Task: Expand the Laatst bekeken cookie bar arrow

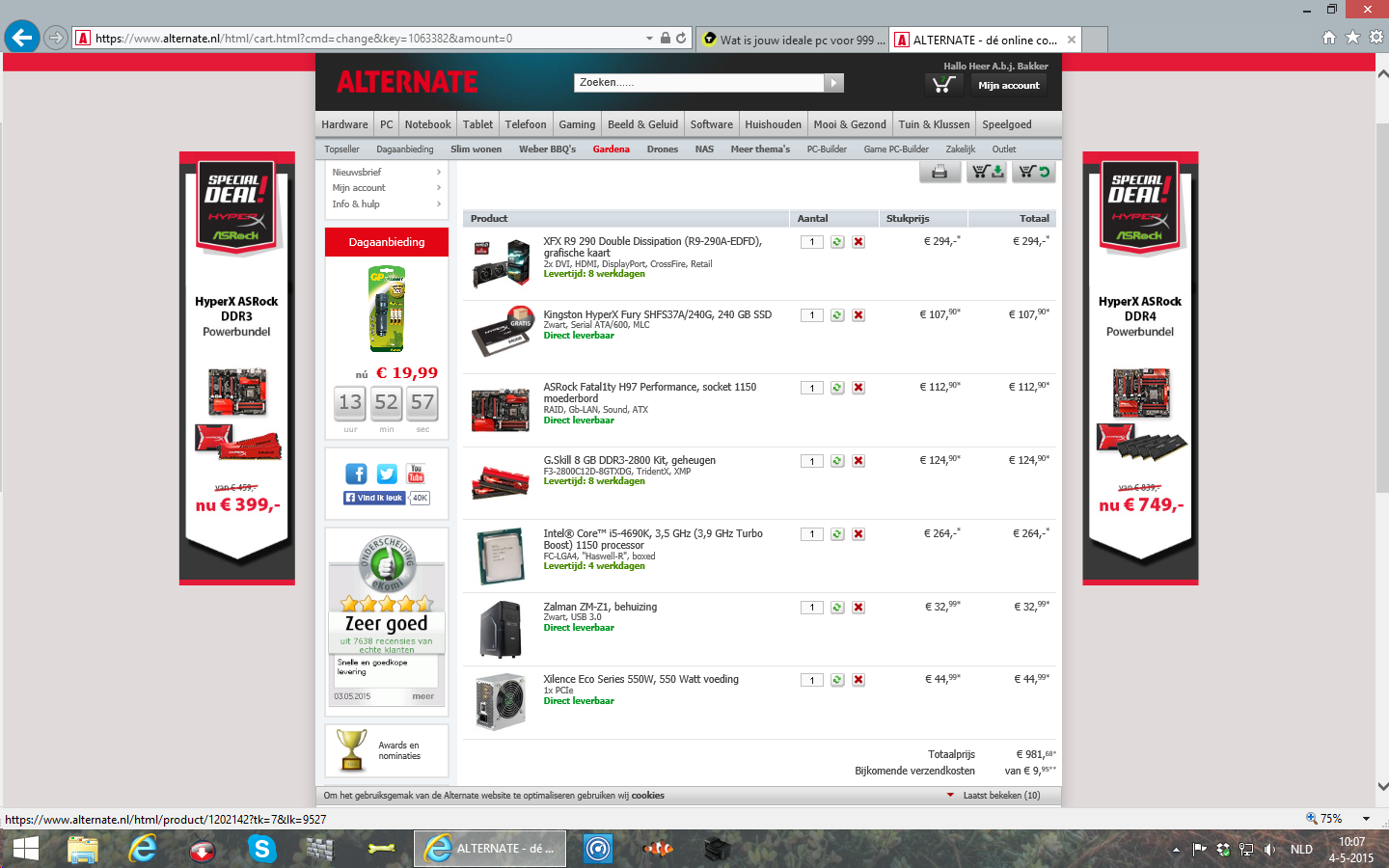Action: [950, 796]
